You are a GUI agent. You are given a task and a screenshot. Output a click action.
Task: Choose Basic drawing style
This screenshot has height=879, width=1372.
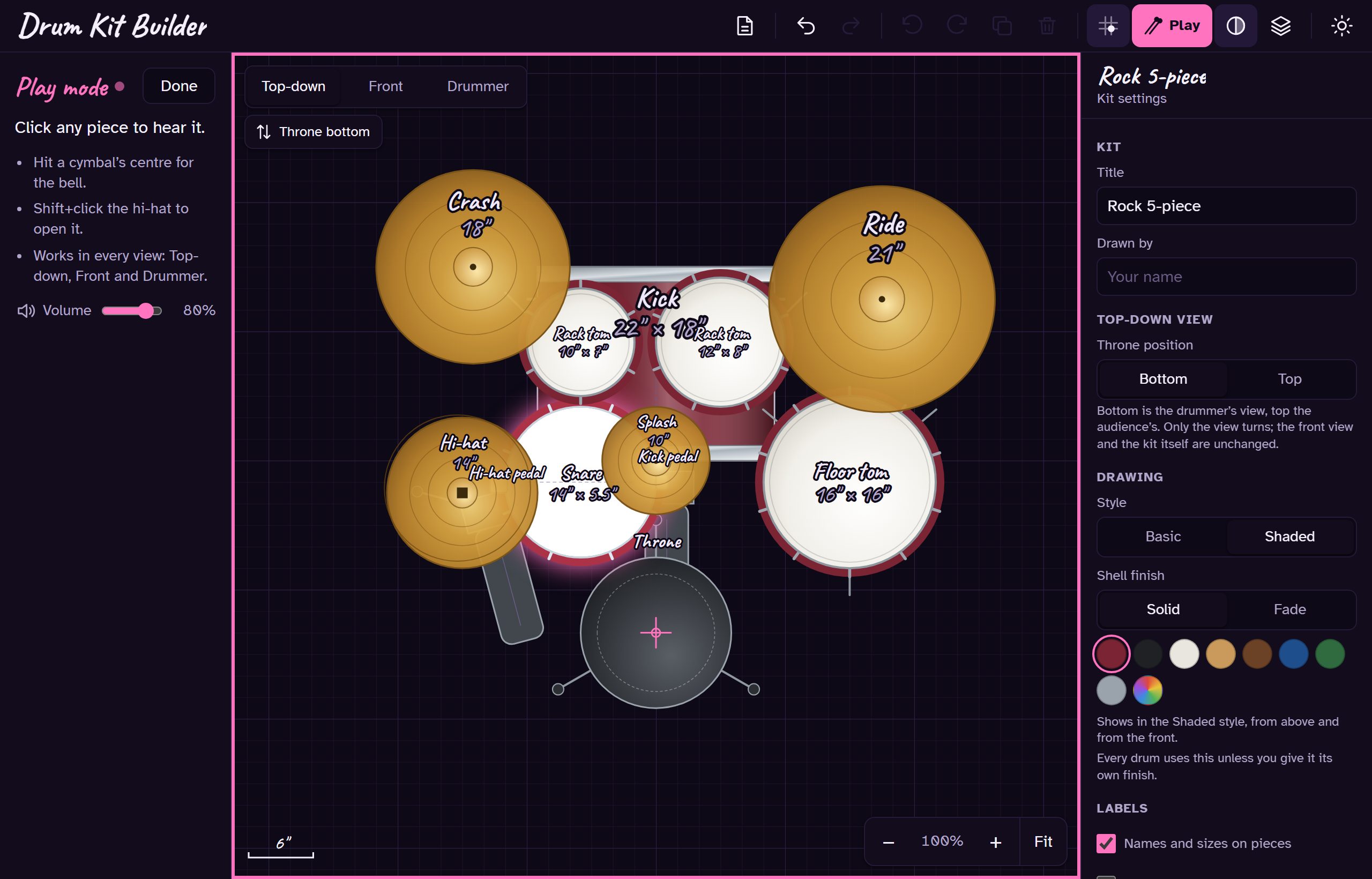point(1163,537)
